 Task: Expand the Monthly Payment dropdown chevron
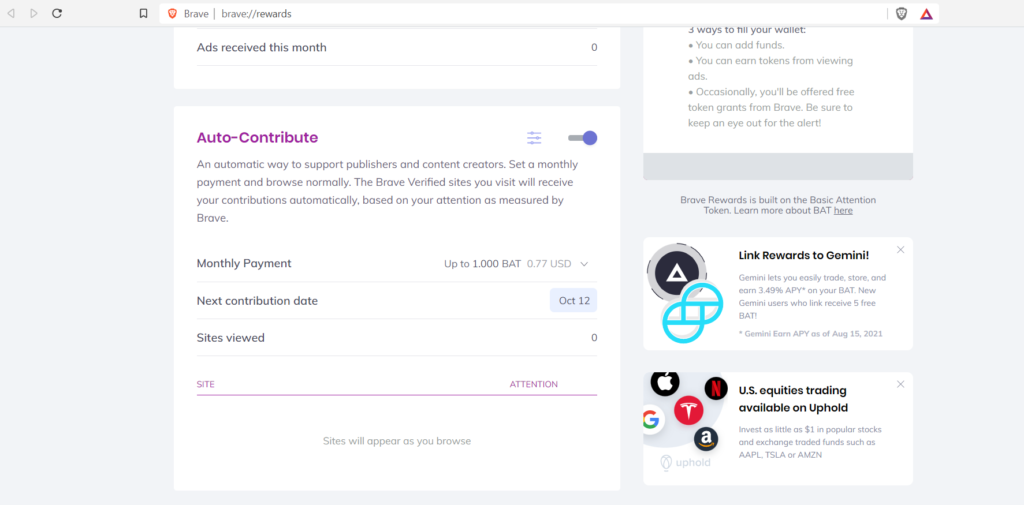click(584, 264)
